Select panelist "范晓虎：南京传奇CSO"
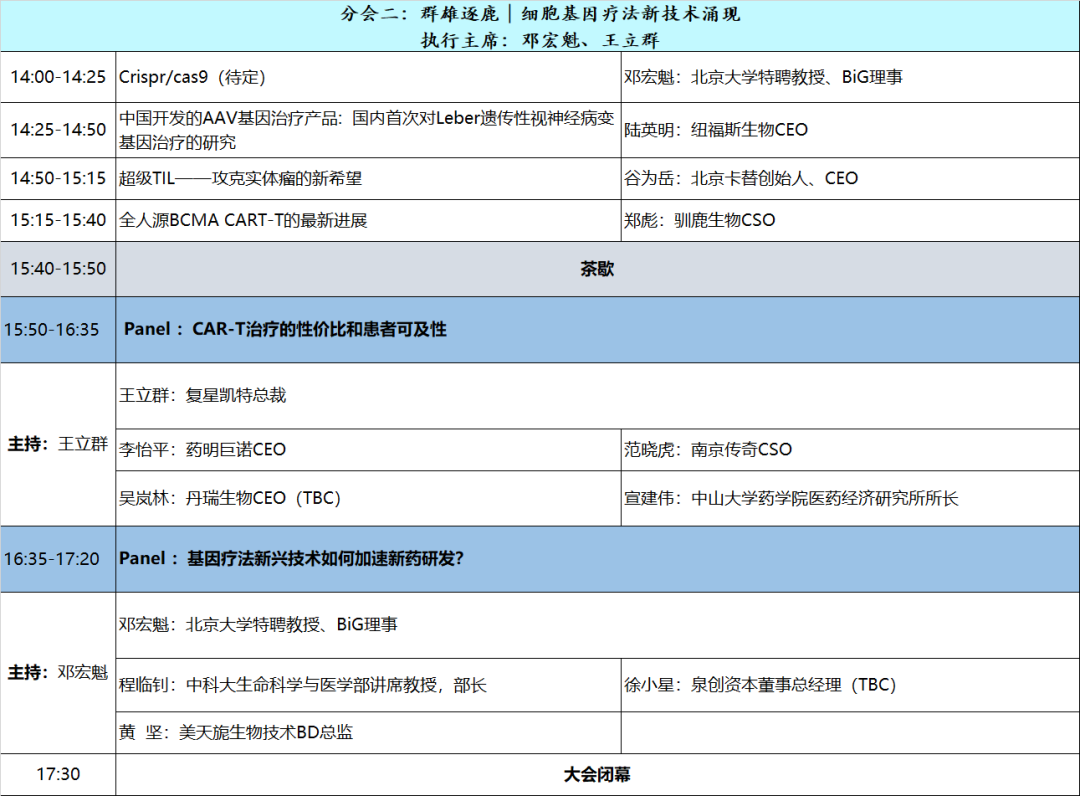The height and width of the screenshot is (796, 1080). pos(708,450)
